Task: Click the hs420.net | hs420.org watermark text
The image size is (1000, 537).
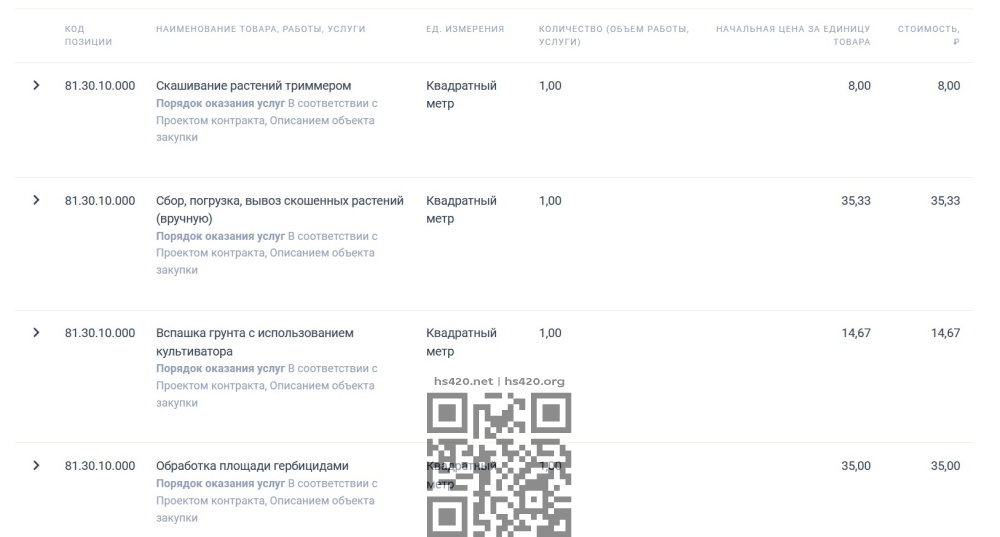Action: [499, 381]
